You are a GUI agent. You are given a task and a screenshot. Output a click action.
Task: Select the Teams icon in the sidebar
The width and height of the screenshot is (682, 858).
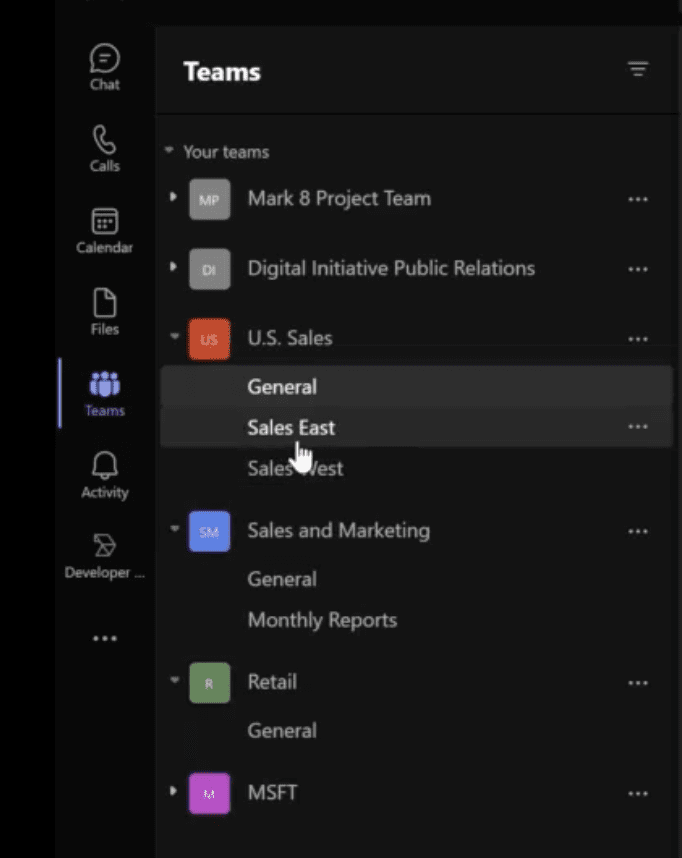click(x=105, y=393)
